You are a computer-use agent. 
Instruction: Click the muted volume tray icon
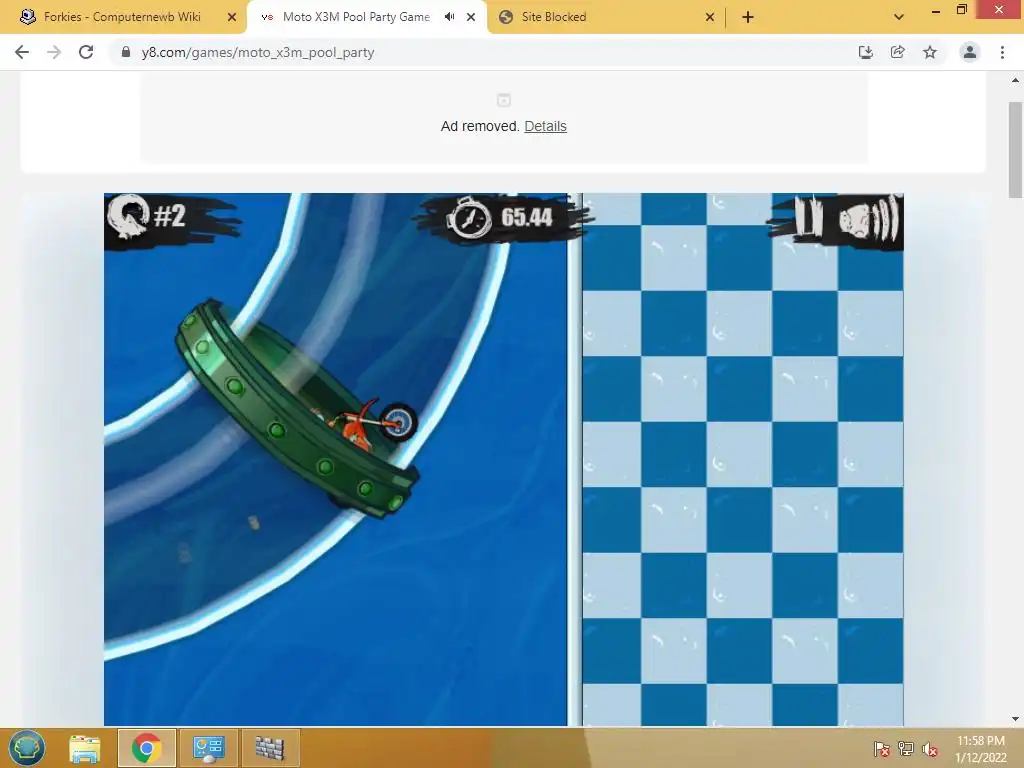pyautogui.click(x=930, y=749)
